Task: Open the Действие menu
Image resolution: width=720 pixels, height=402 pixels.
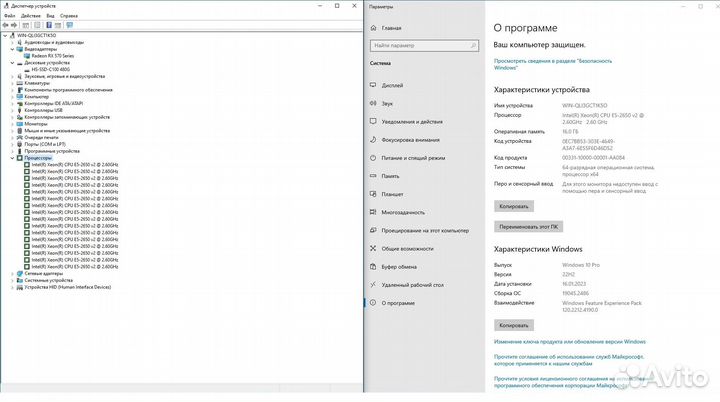Action: click(31, 16)
